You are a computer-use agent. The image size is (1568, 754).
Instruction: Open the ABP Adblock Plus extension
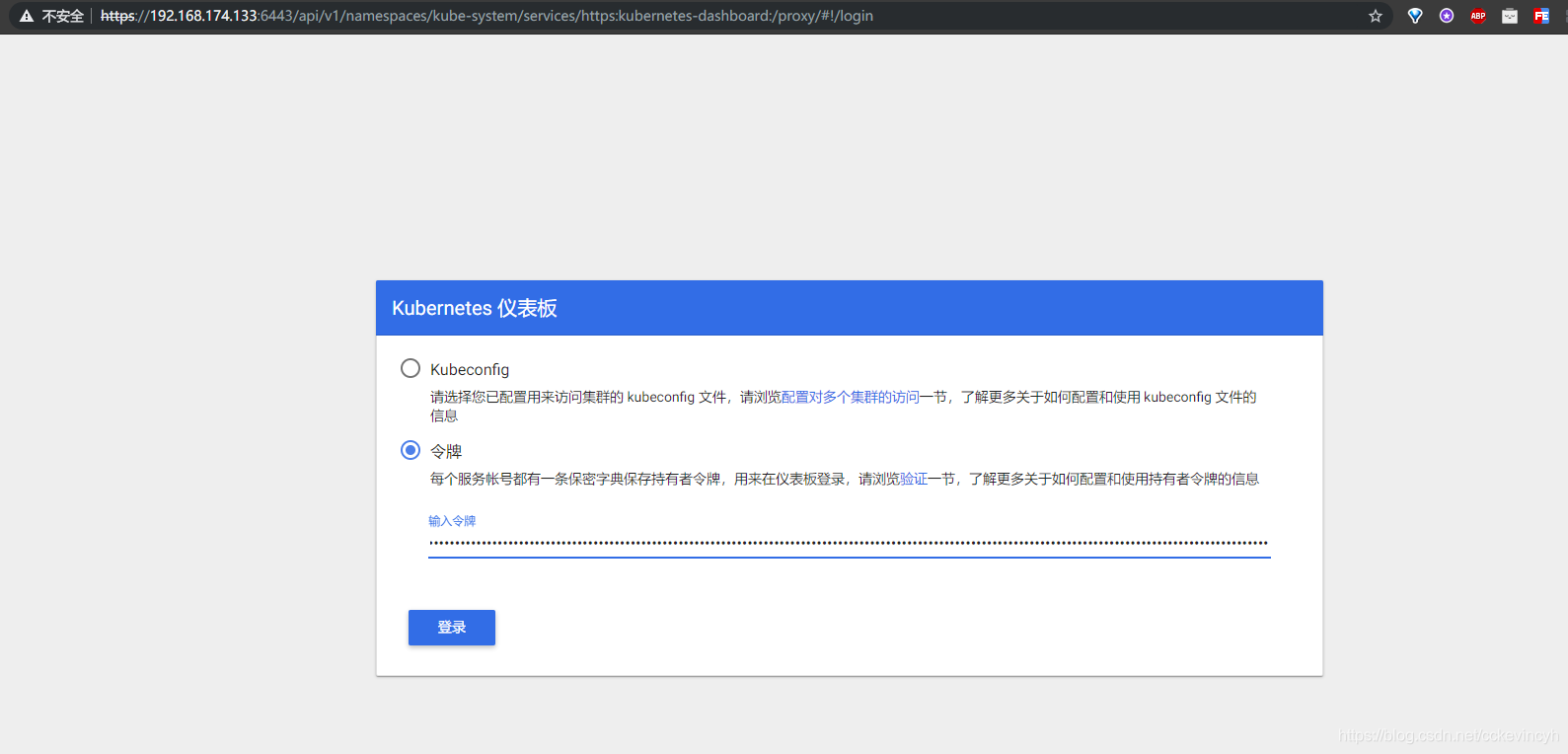tap(1478, 16)
